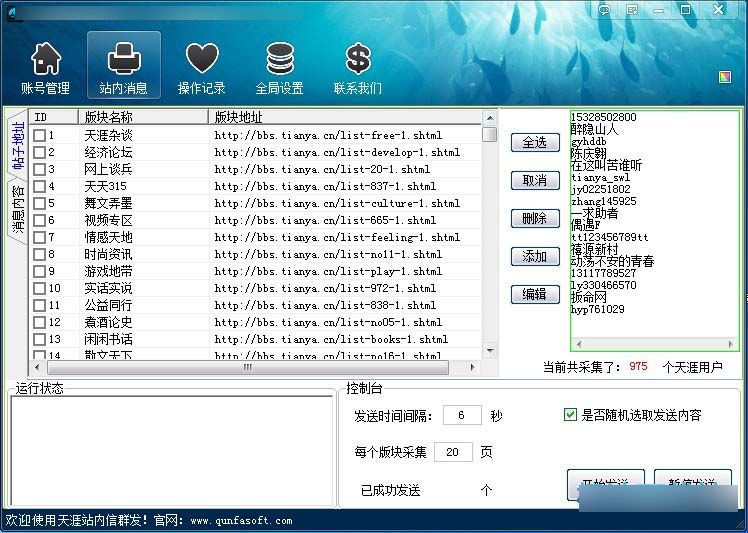The width and height of the screenshot is (748, 533).
Task: Click the chat bubble icon in title bar
Action: (x=604, y=10)
